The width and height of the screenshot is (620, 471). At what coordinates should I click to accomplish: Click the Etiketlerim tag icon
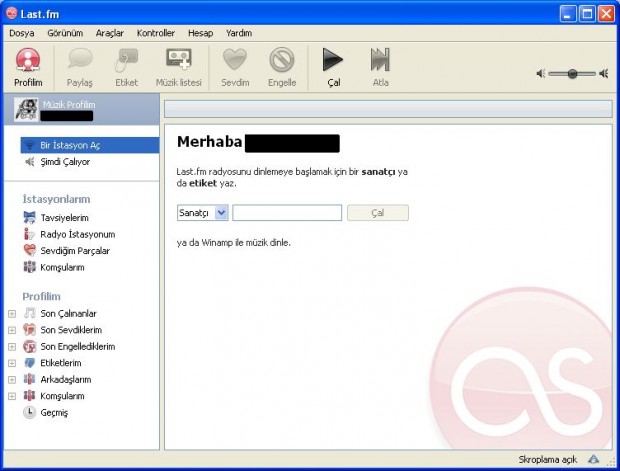tap(30, 363)
